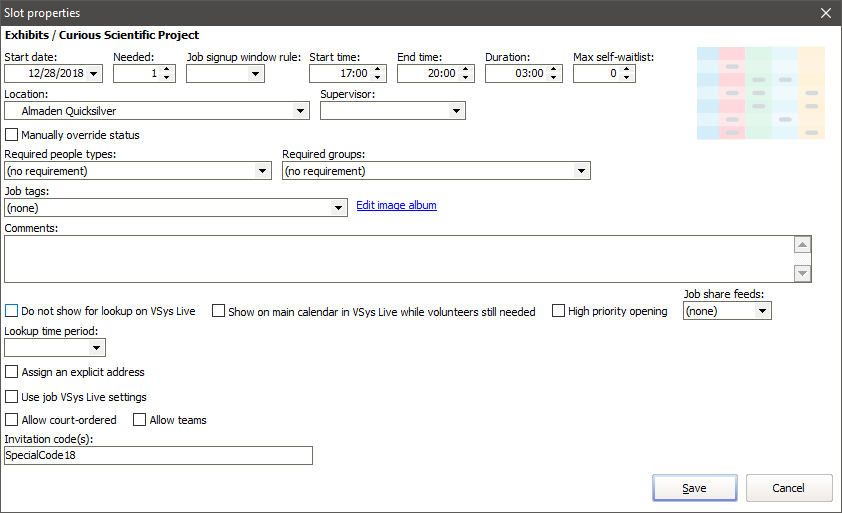Enable Allow court-ordered option
Screen dimensions: 842x513
click(x=12, y=420)
